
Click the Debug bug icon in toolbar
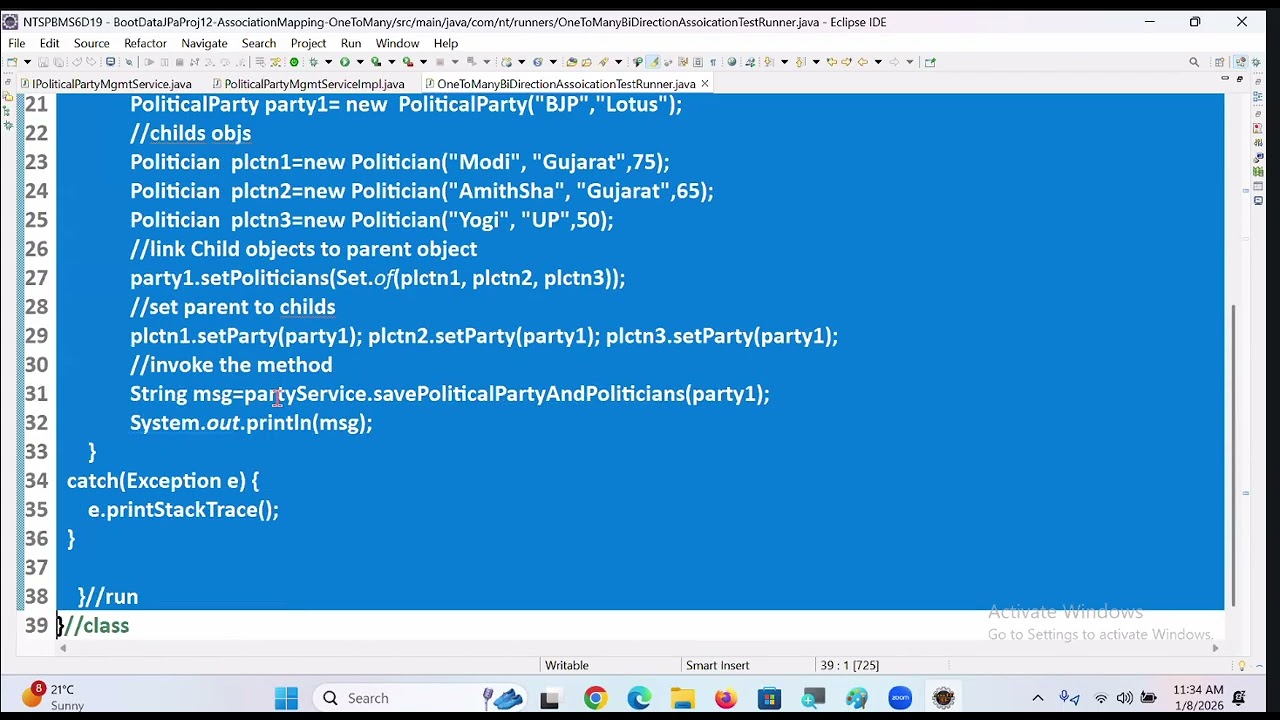[314, 62]
